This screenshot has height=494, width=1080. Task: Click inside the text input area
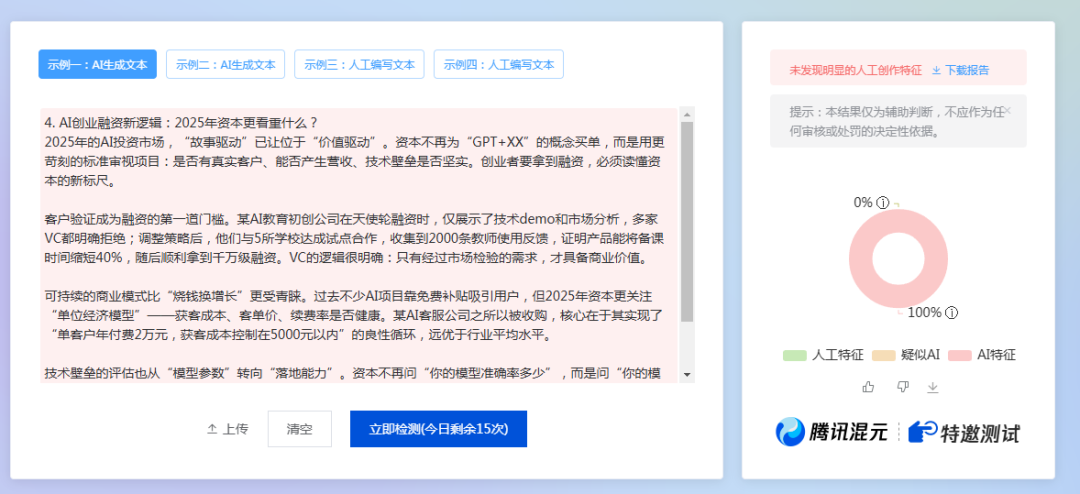360,240
